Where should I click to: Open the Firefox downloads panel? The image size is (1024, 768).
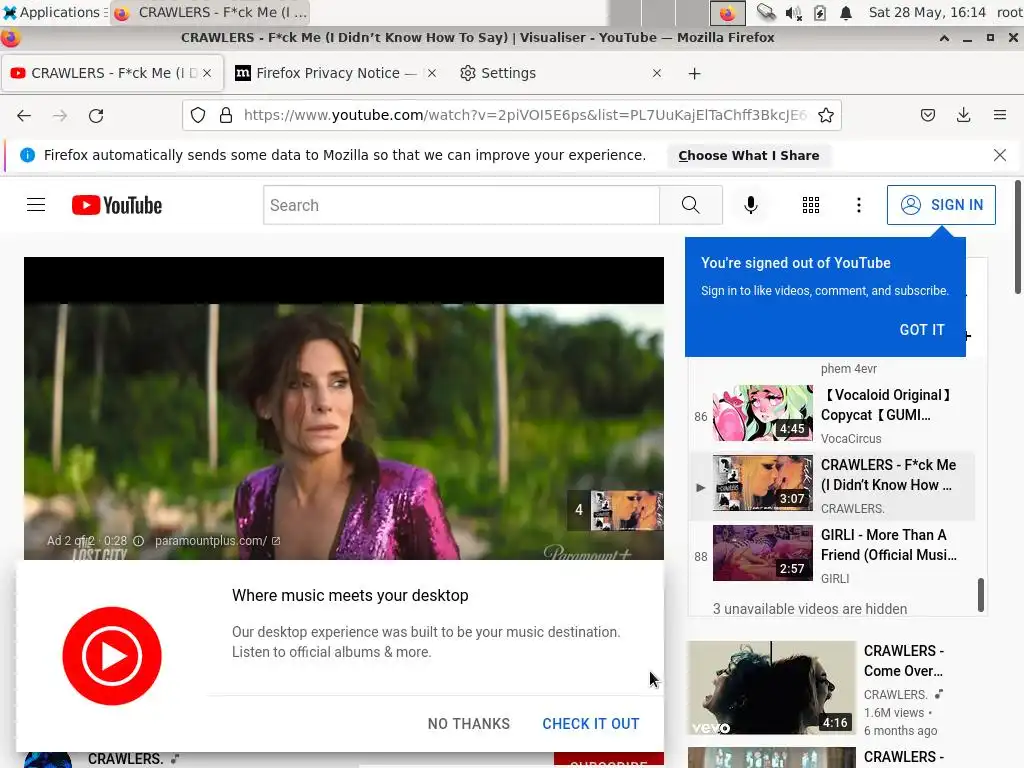[963, 116]
